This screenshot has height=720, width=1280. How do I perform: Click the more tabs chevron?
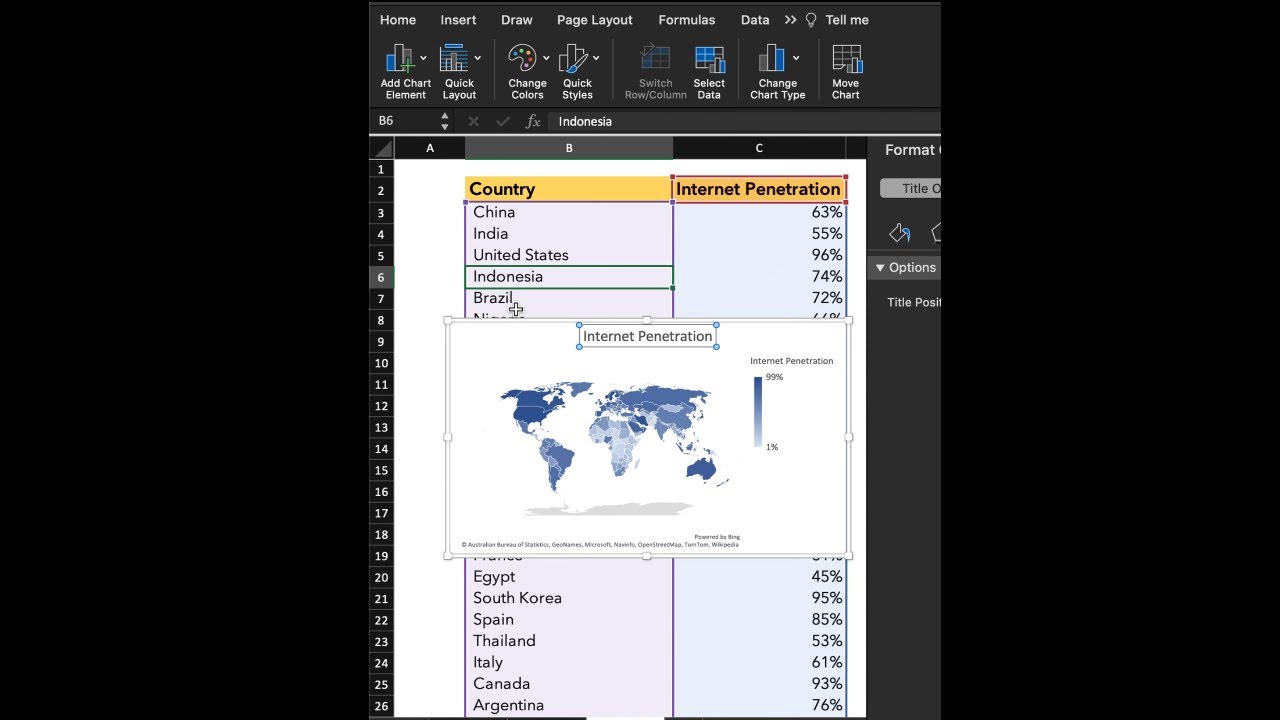pos(790,20)
